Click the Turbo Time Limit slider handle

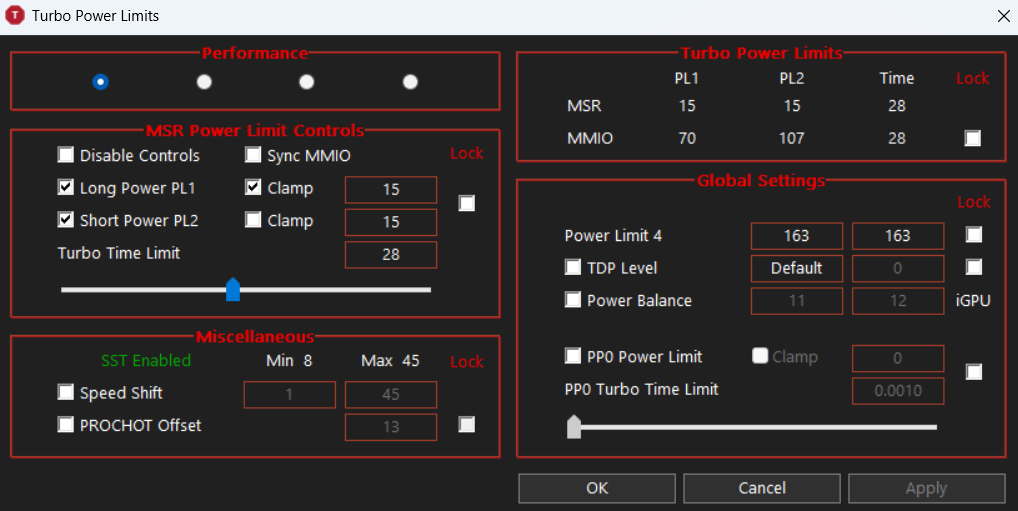tap(233, 290)
